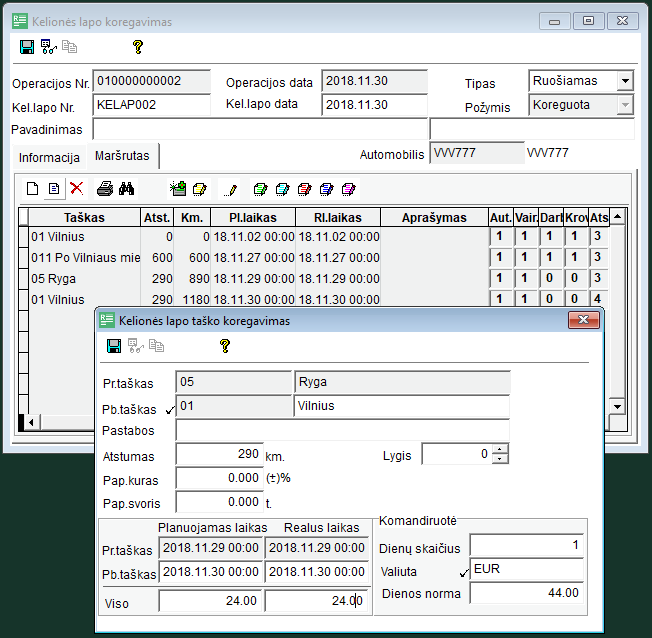
Task: Click the blue stacked pages icon
Action: [x=327, y=189]
